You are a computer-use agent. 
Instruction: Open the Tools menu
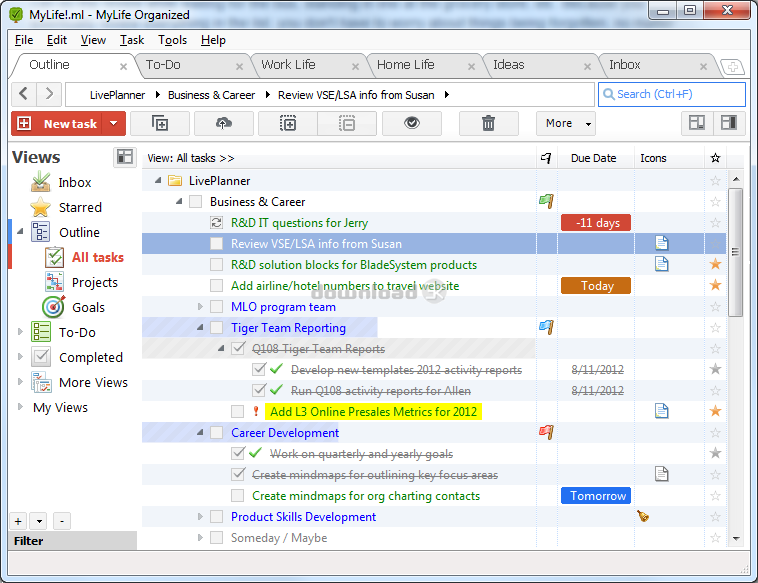point(172,40)
